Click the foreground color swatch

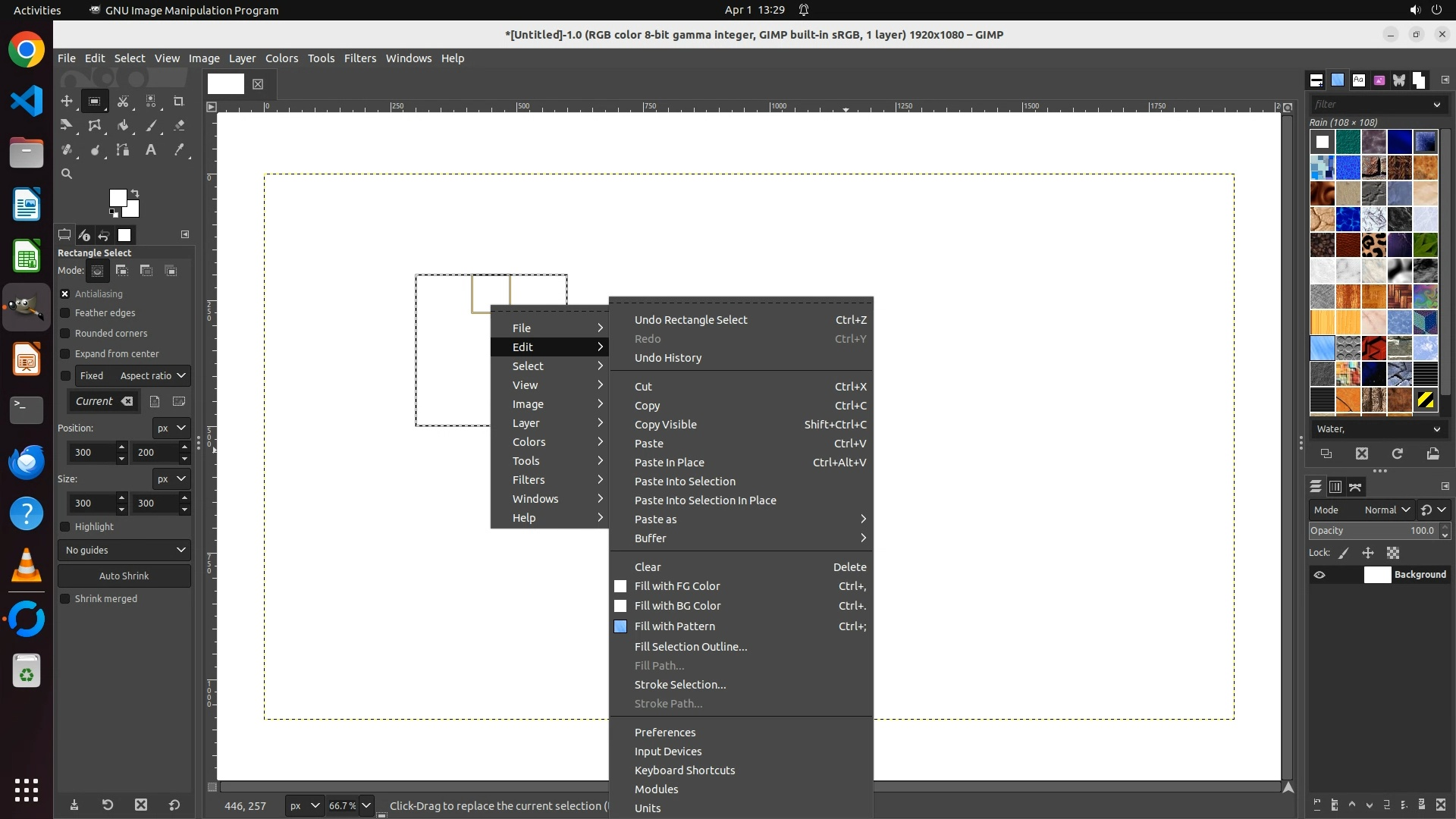pyautogui.click(x=118, y=198)
